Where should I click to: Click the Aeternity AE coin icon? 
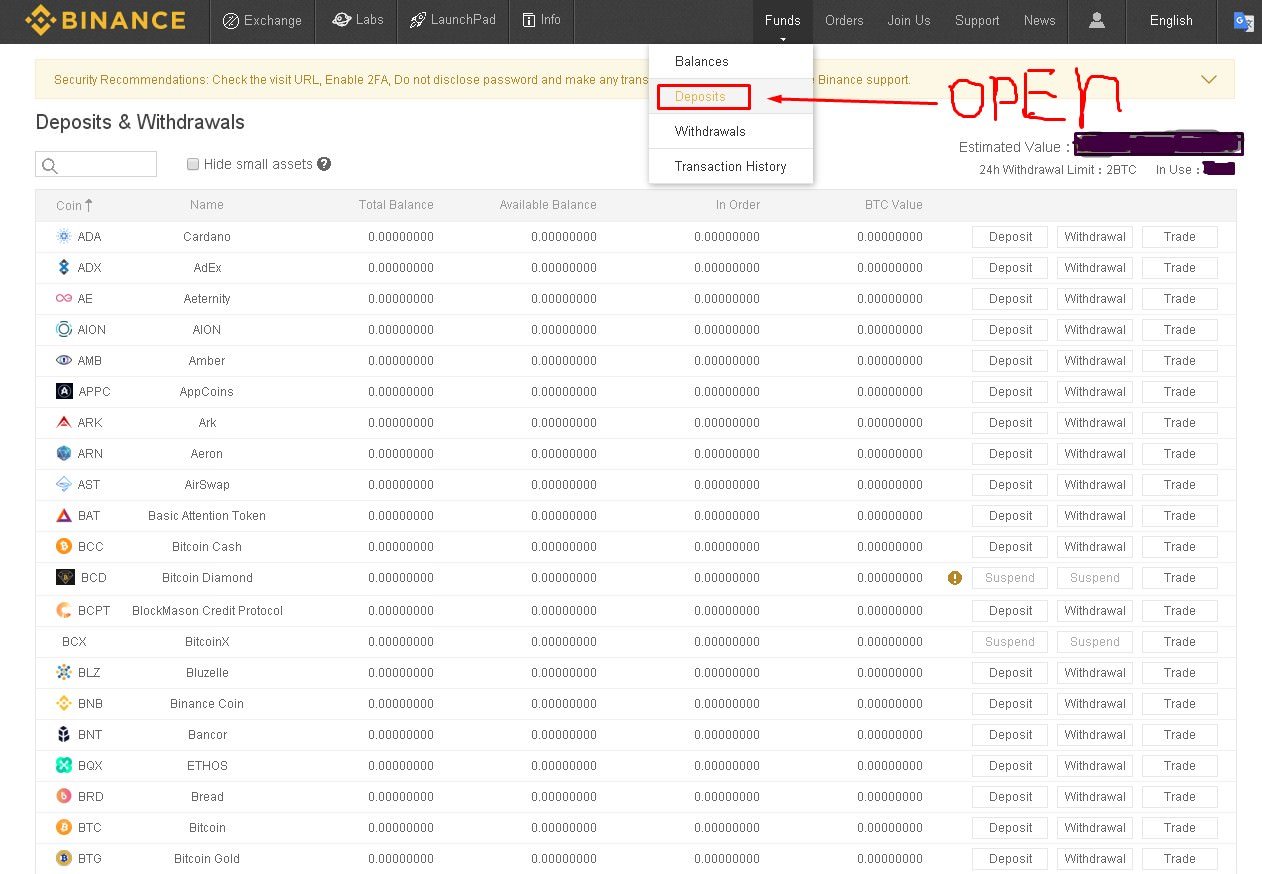pos(64,299)
